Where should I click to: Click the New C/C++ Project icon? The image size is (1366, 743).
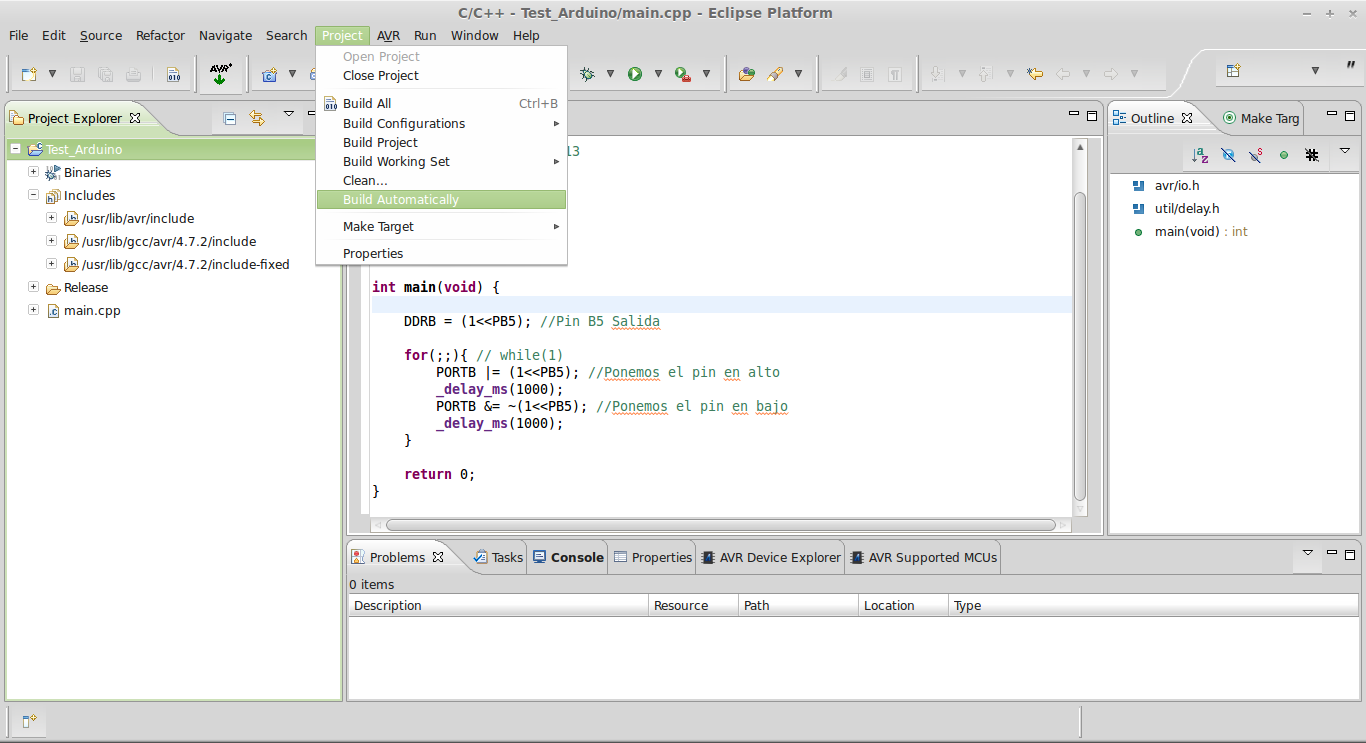pos(270,74)
